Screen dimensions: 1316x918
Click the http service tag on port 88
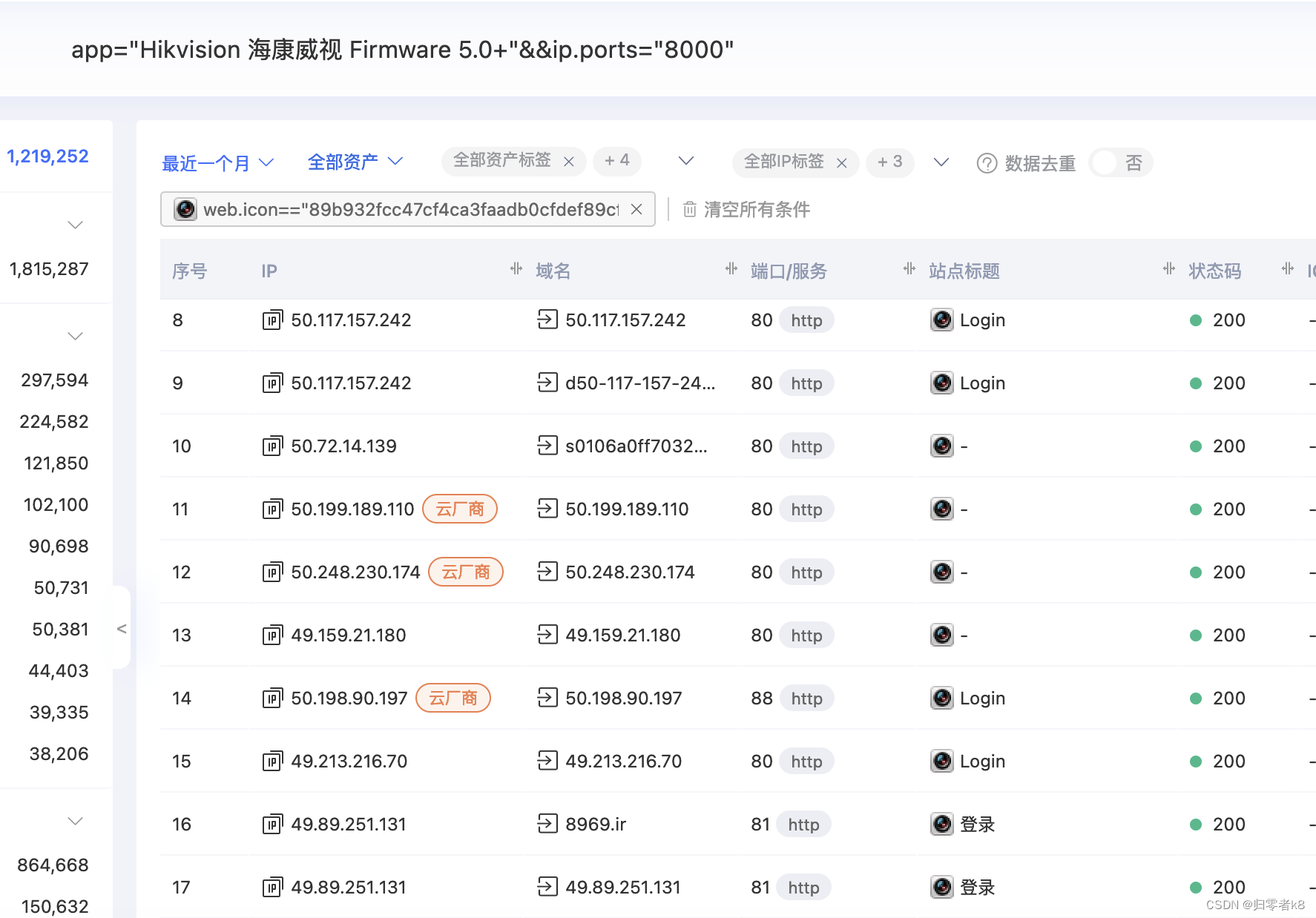click(x=806, y=699)
